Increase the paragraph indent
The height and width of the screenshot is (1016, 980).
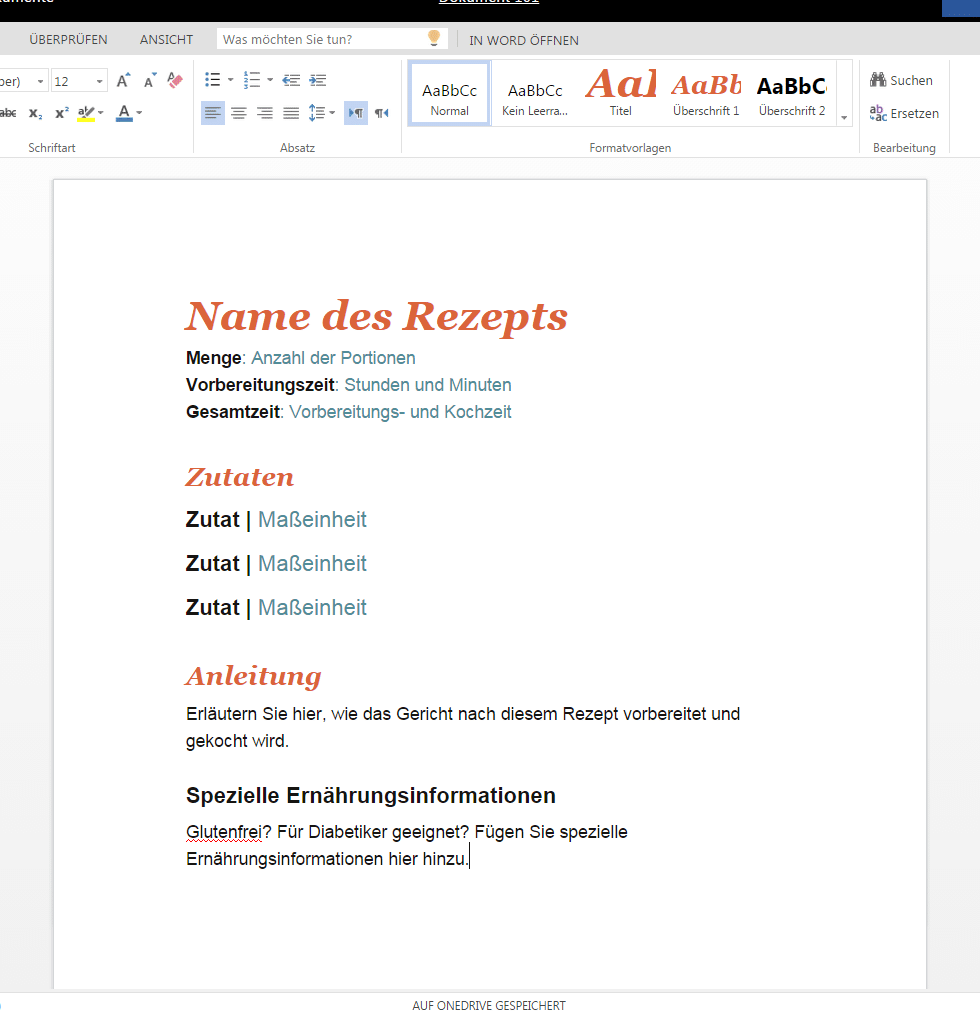point(318,80)
